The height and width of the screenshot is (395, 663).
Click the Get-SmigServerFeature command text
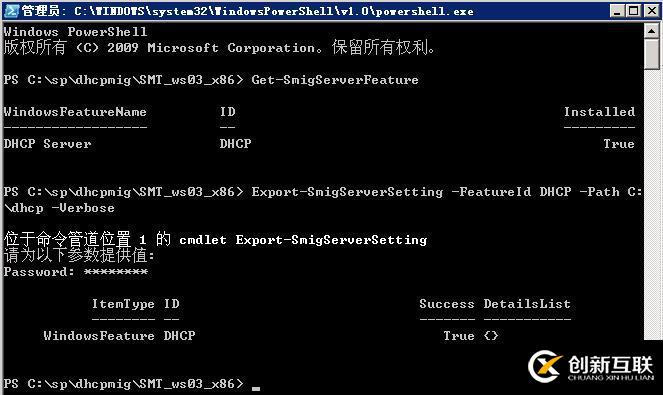pyautogui.click(x=335, y=80)
